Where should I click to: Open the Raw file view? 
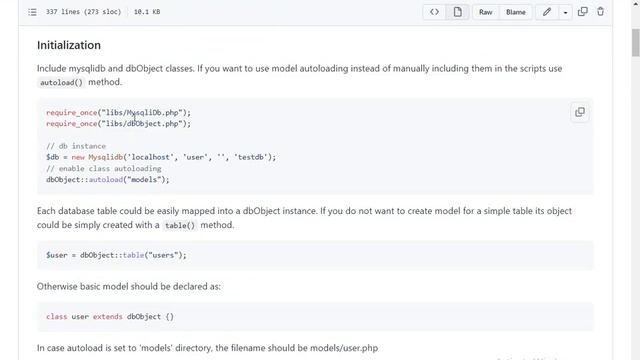[x=485, y=12]
